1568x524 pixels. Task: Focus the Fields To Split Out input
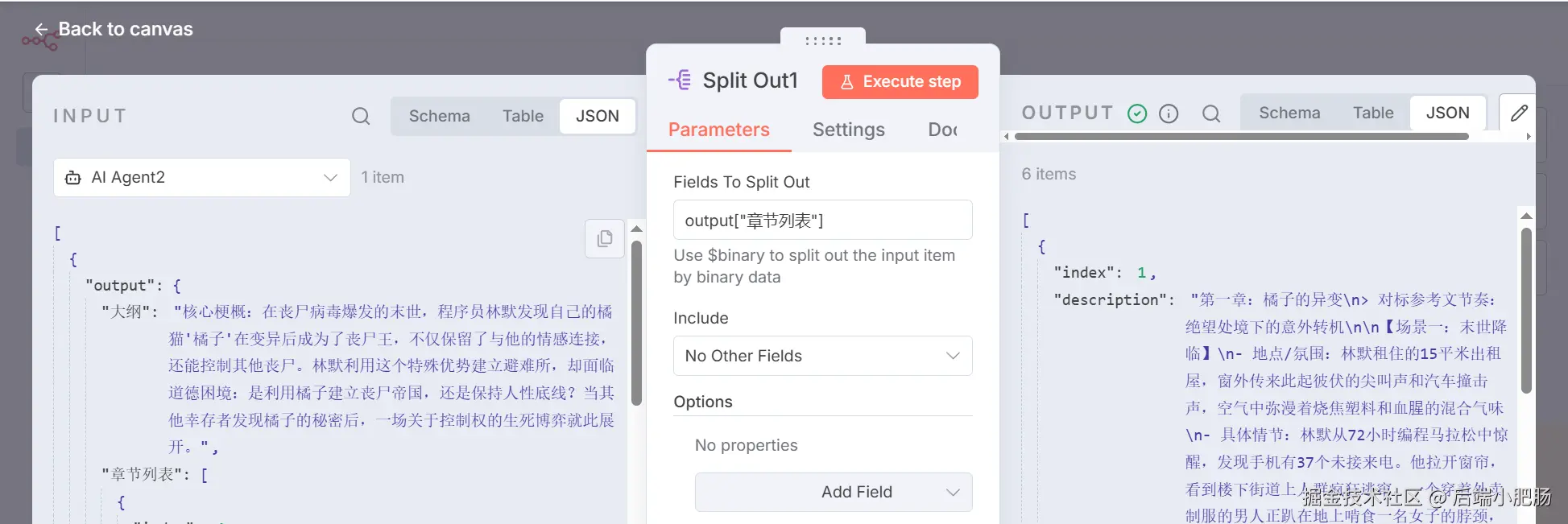click(822, 220)
